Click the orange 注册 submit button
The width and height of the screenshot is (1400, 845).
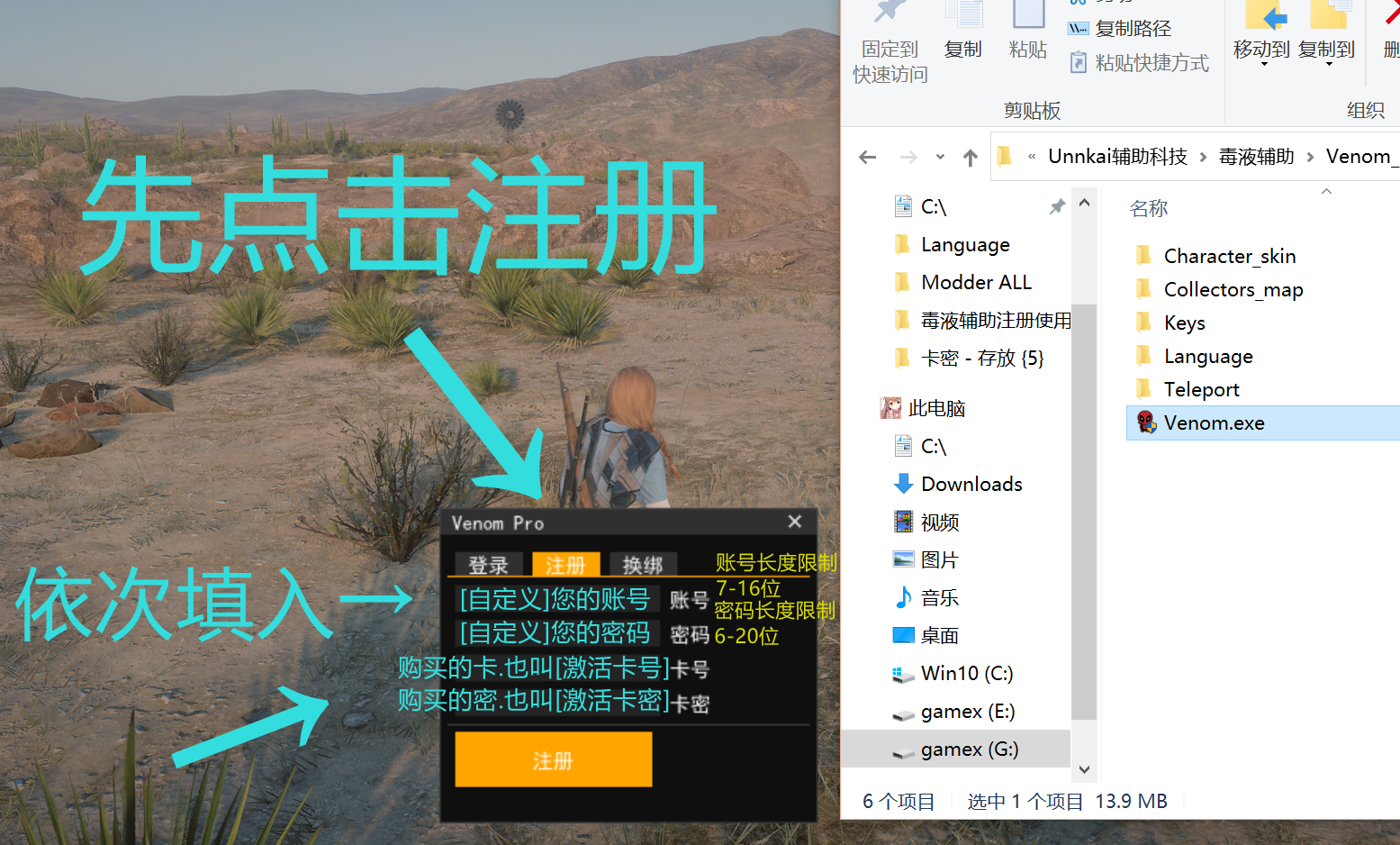pos(554,759)
